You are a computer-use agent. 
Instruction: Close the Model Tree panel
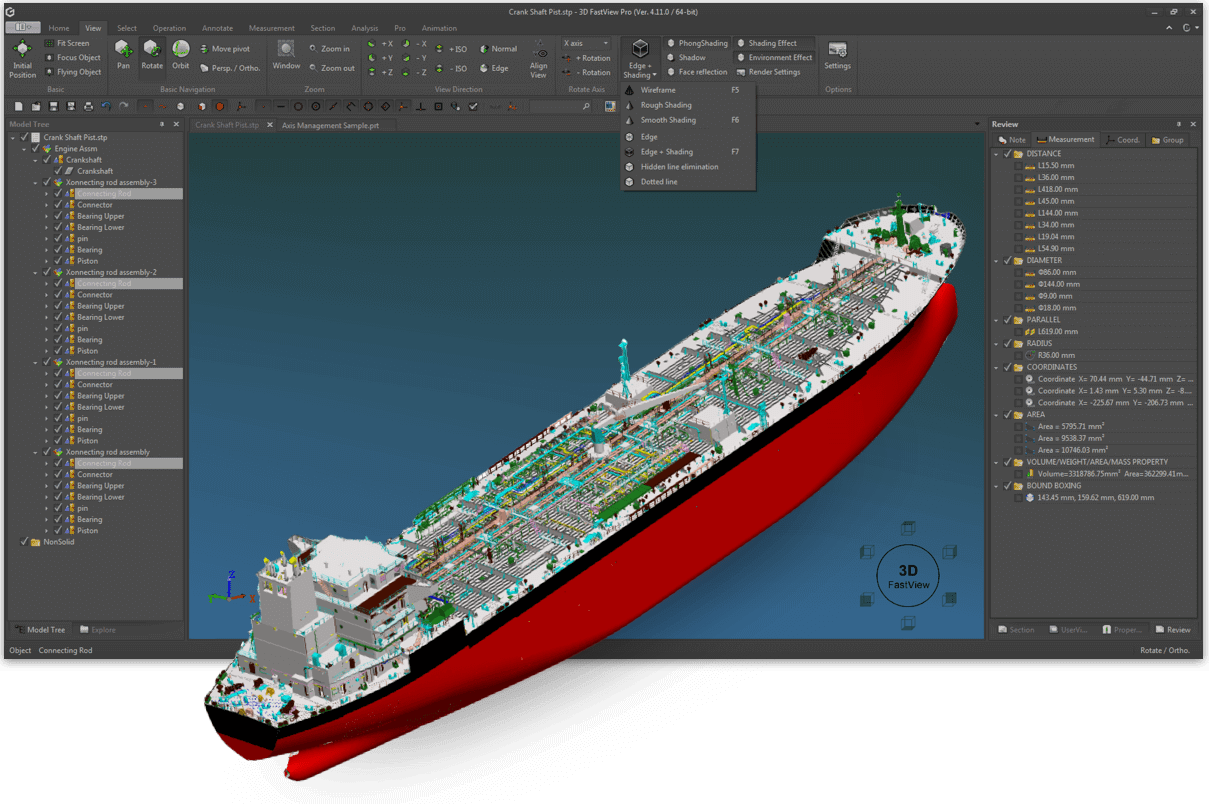(177, 125)
